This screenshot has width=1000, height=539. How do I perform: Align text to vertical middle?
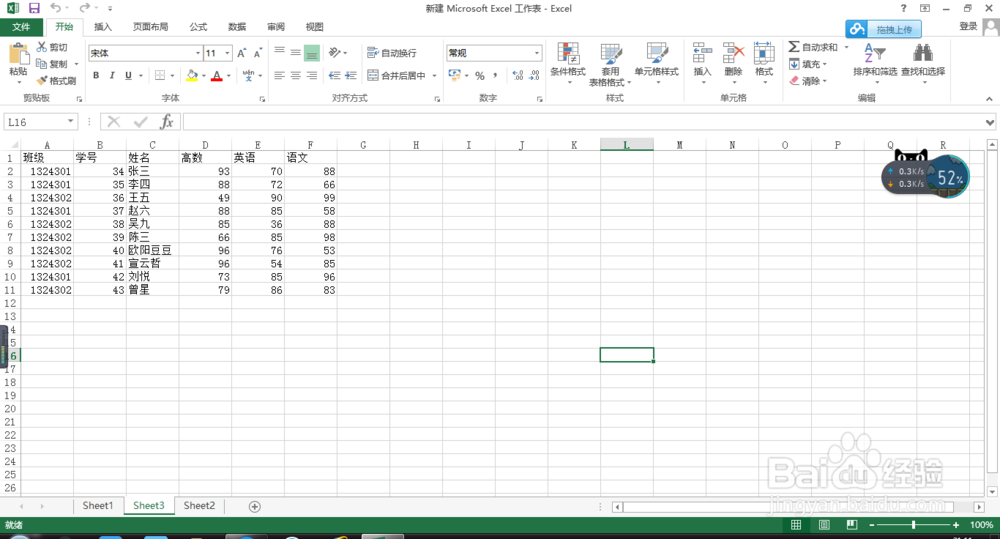tap(295, 52)
